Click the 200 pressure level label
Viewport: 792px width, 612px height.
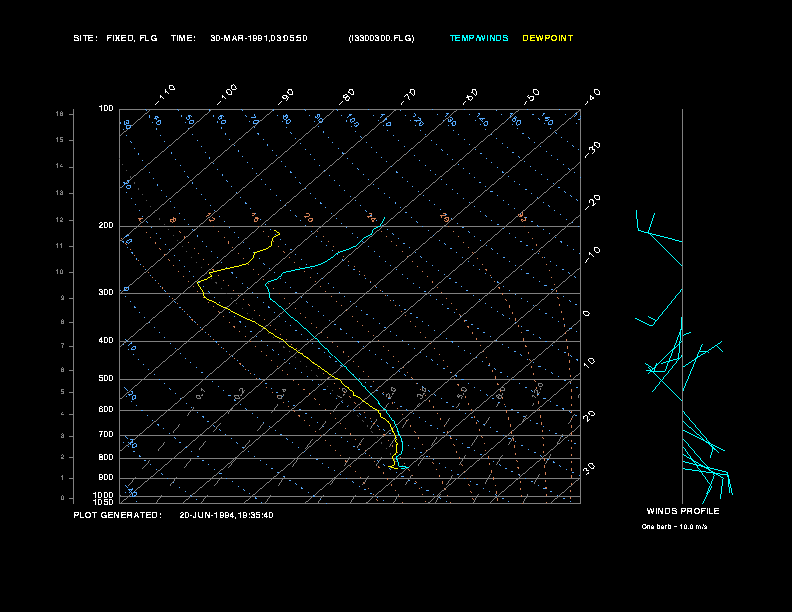(x=106, y=226)
